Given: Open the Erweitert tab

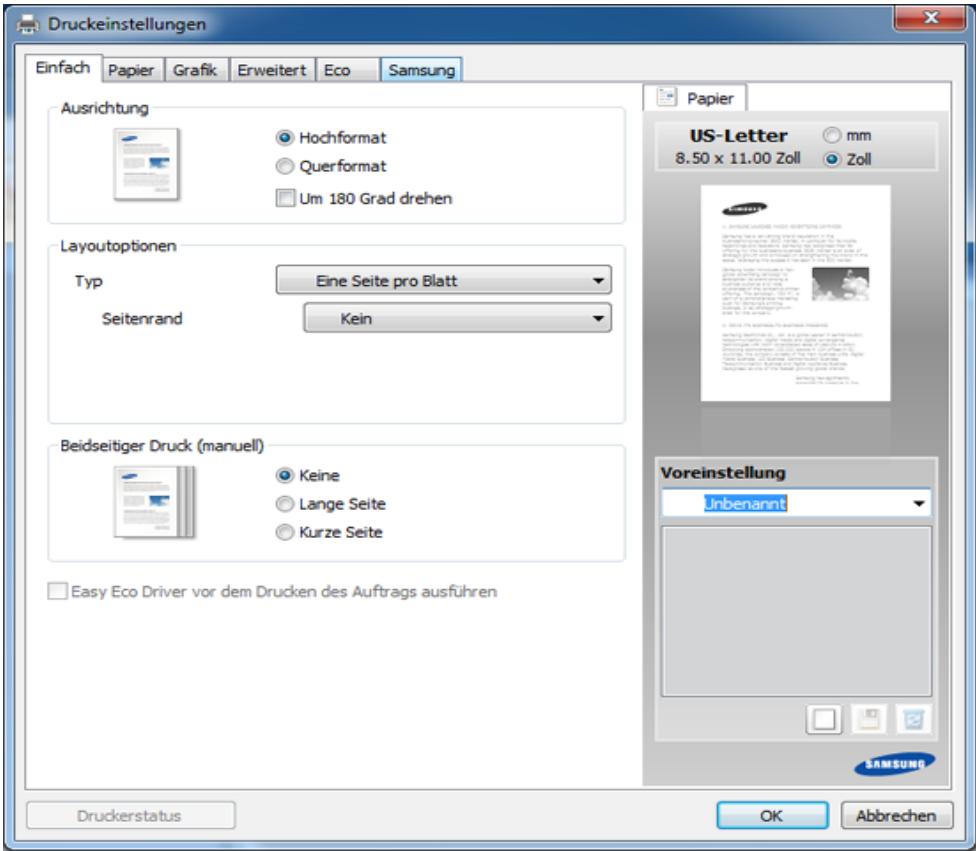Looking at the screenshot, I should pyautogui.click(x=272, y=70).
